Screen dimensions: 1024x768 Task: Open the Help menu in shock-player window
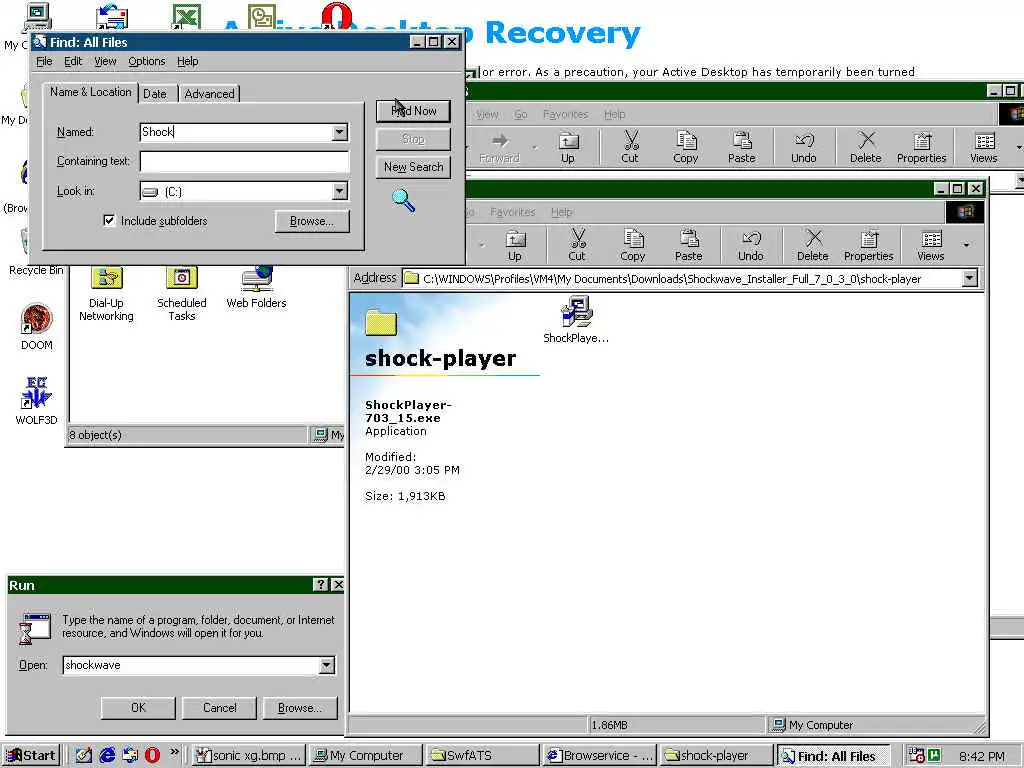pyautogui.click(x=562, y=212)
